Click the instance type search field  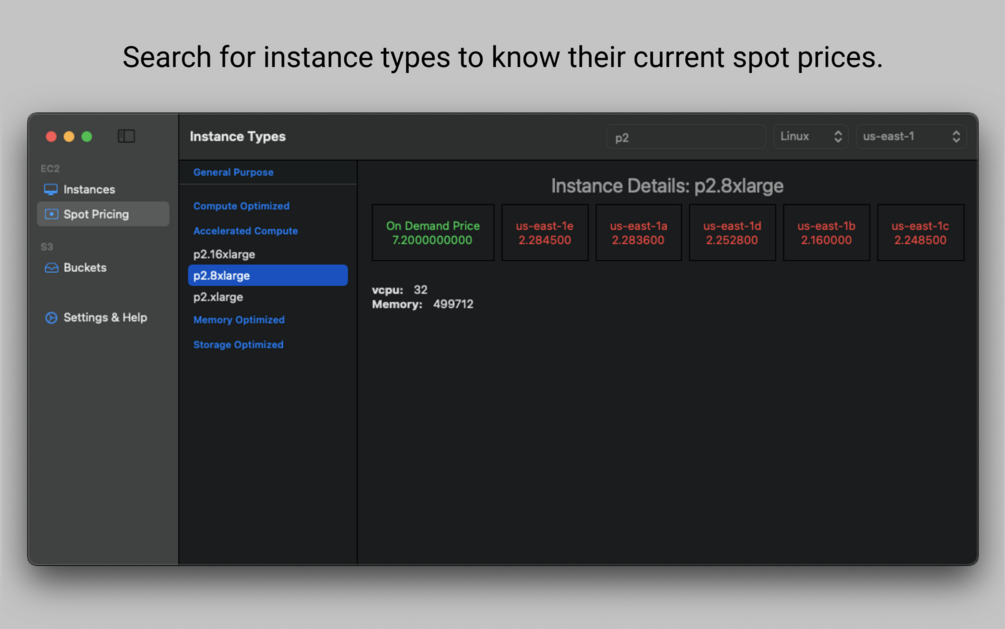685,137
